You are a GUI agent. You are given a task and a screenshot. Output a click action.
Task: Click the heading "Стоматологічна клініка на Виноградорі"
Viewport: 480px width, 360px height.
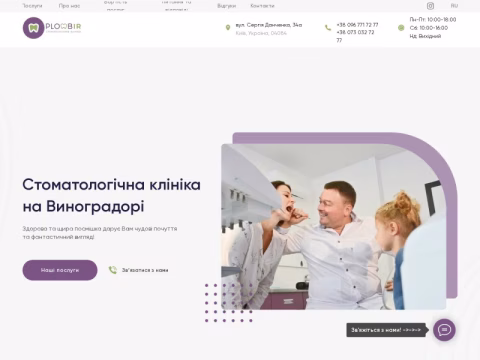coord(112,195)
